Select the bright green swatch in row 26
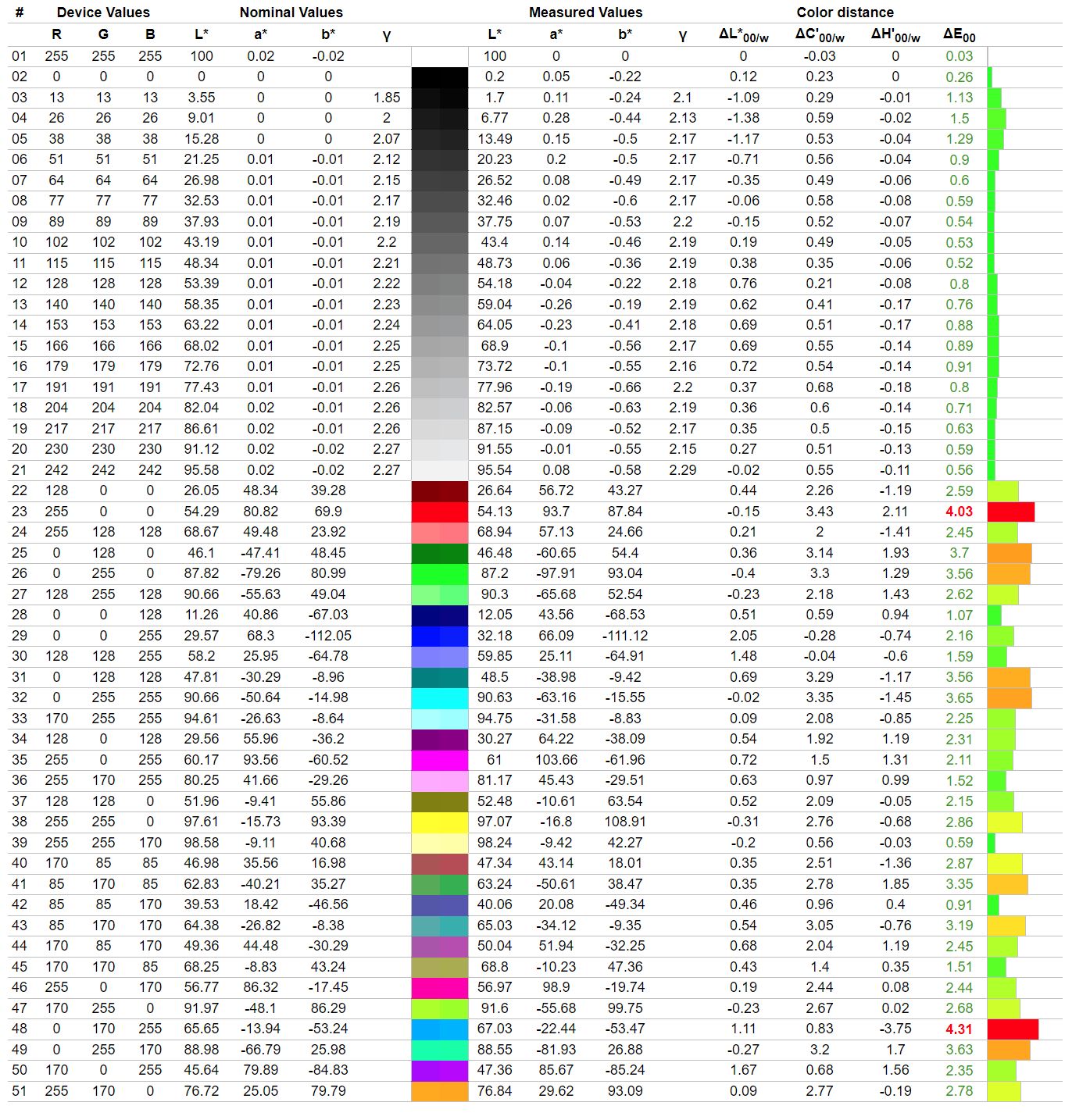 click(439, 574)
